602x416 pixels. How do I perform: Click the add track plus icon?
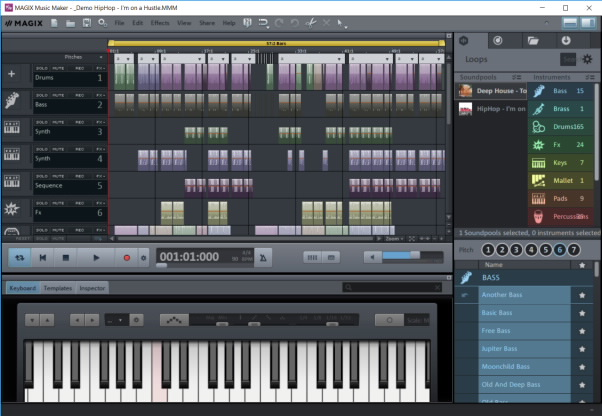coord(12,74)
